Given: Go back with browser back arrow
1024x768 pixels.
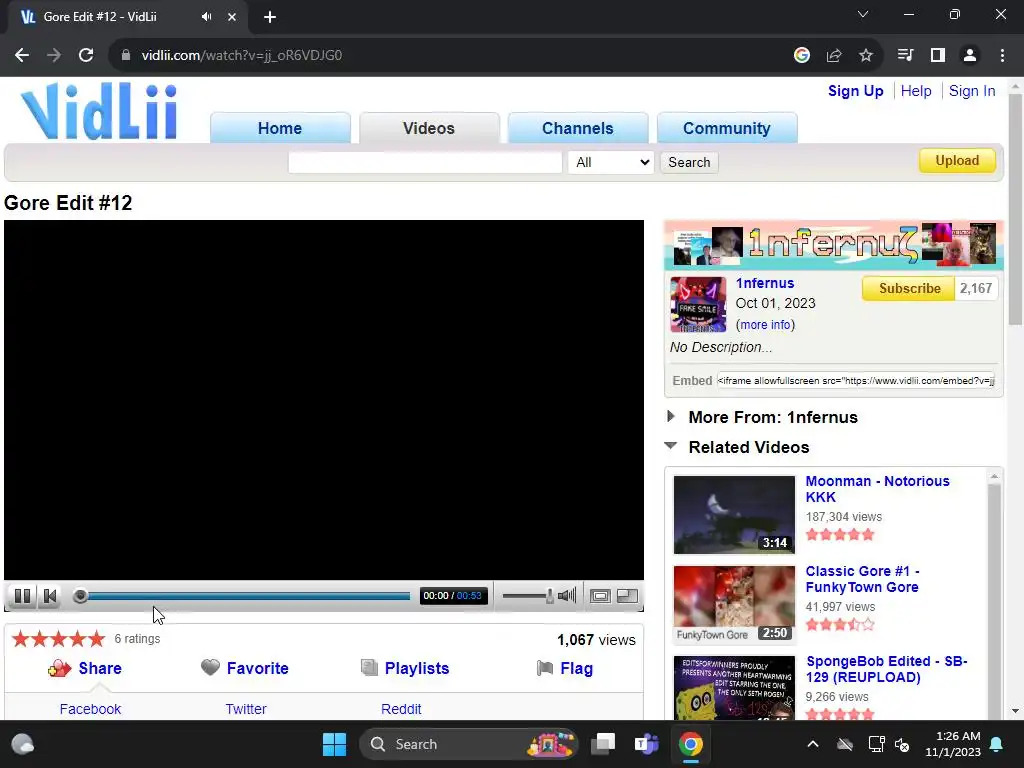Looking at the screenshot, I should [22, 56].
